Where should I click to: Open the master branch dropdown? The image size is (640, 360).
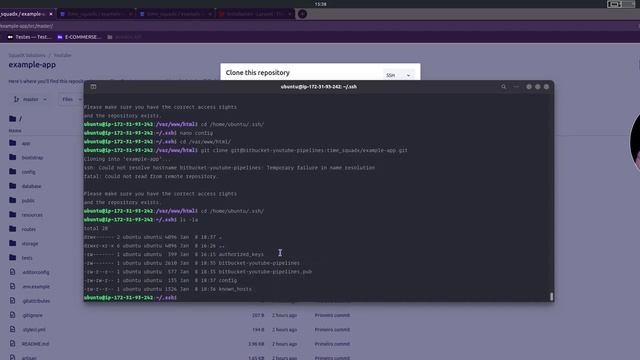(30, 99)
